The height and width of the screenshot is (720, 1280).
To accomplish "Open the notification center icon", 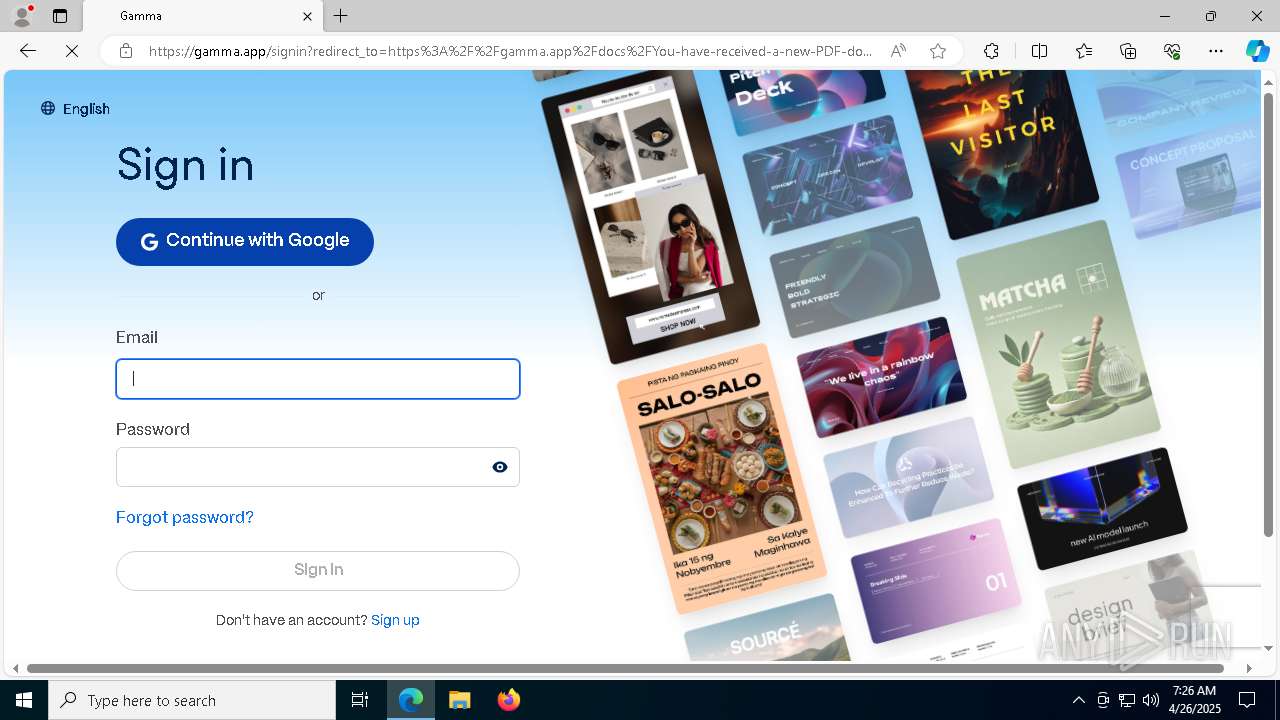I will pos(1247,700).
